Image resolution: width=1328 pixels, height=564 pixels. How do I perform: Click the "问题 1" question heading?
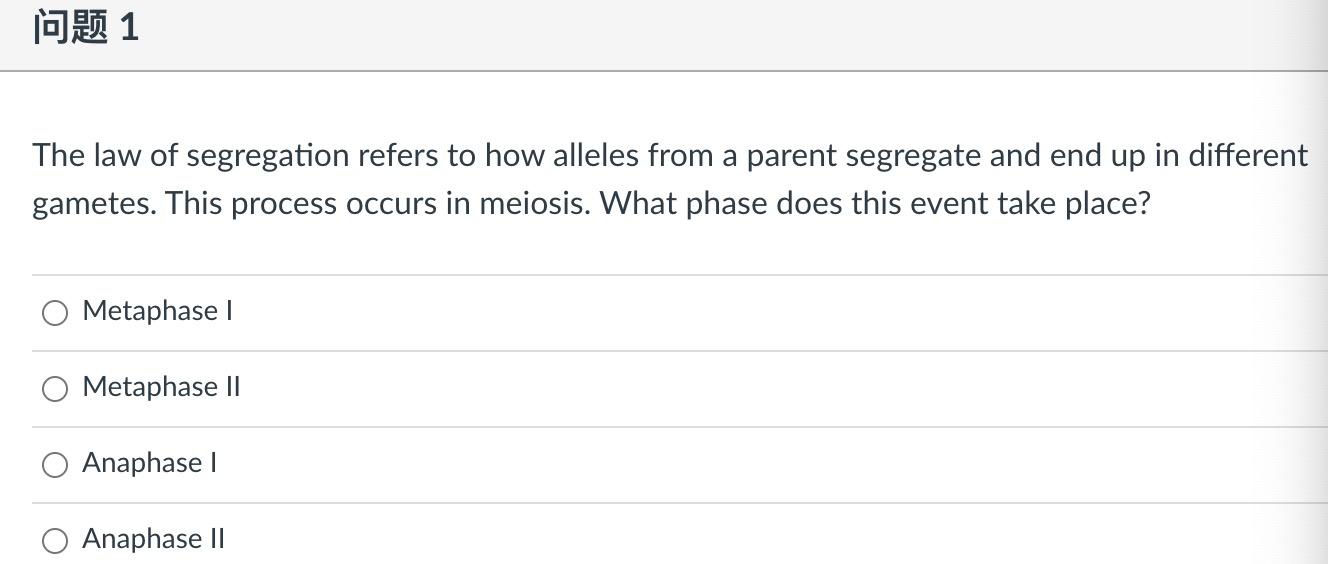click(x=86, y=27)
